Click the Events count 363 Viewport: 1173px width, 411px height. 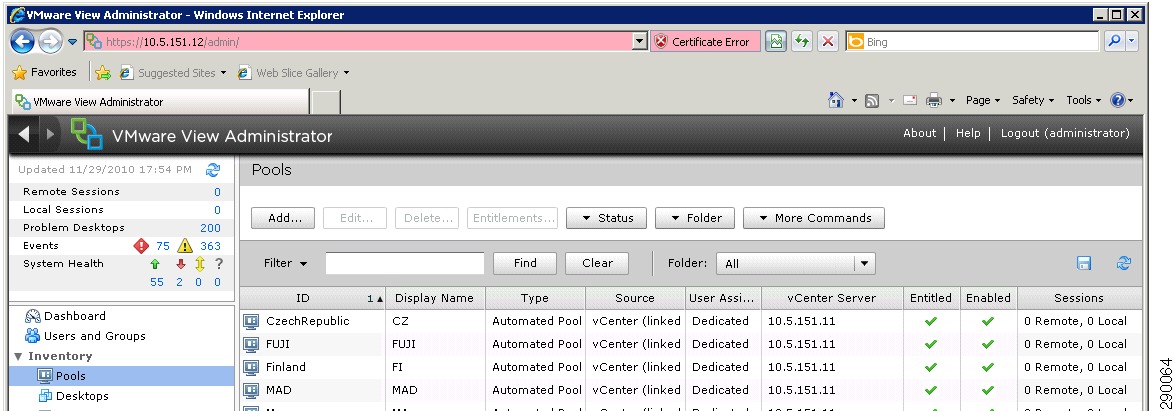[210, 246]
